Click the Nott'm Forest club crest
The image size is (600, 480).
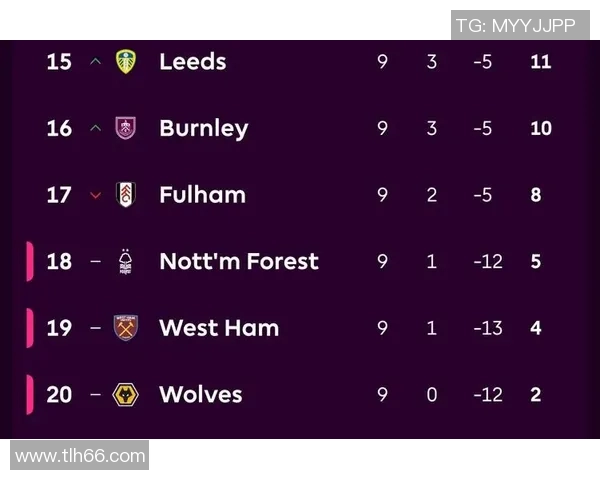(125, 261)
